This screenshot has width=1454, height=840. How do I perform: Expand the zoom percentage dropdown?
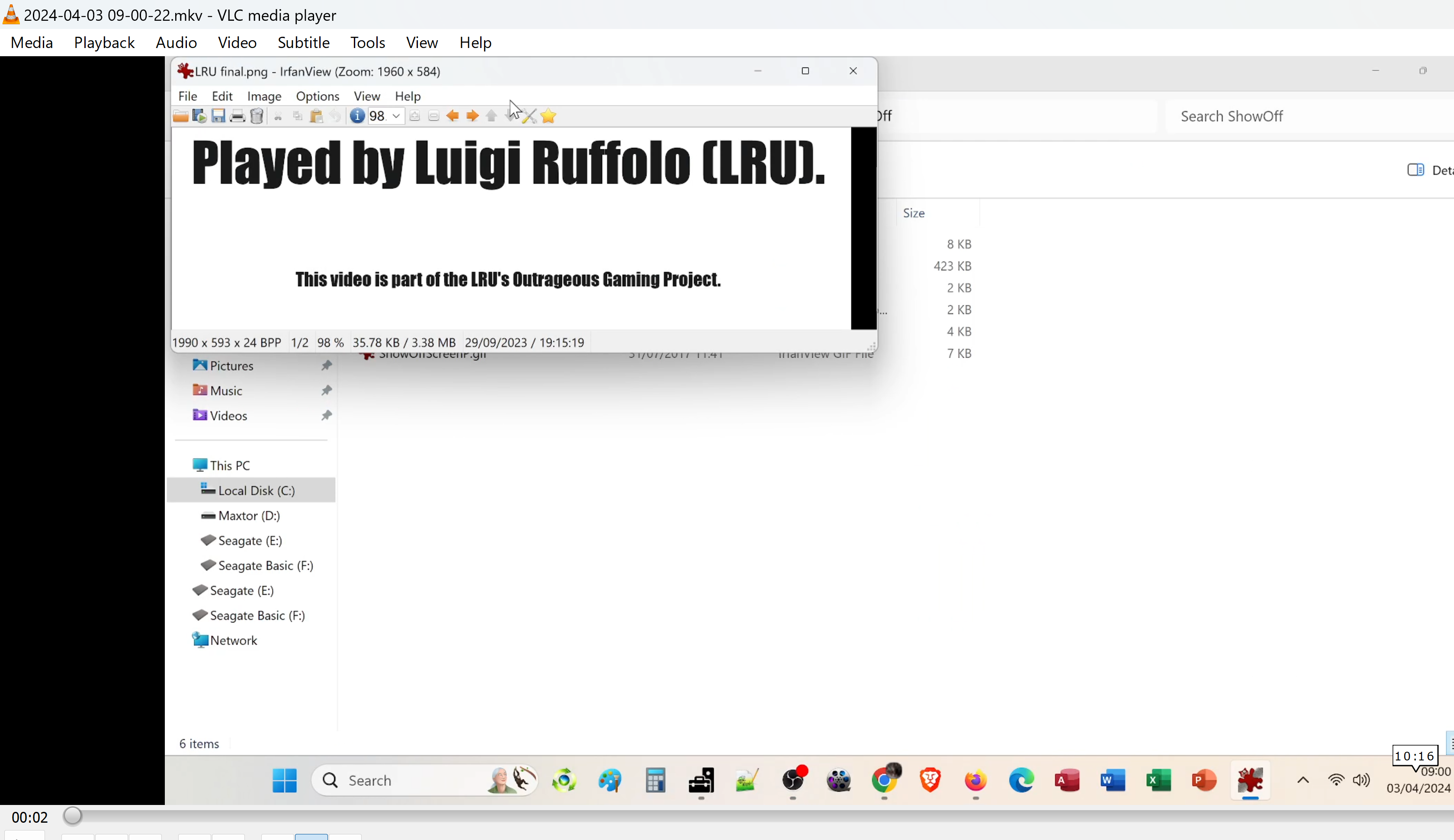396,116
